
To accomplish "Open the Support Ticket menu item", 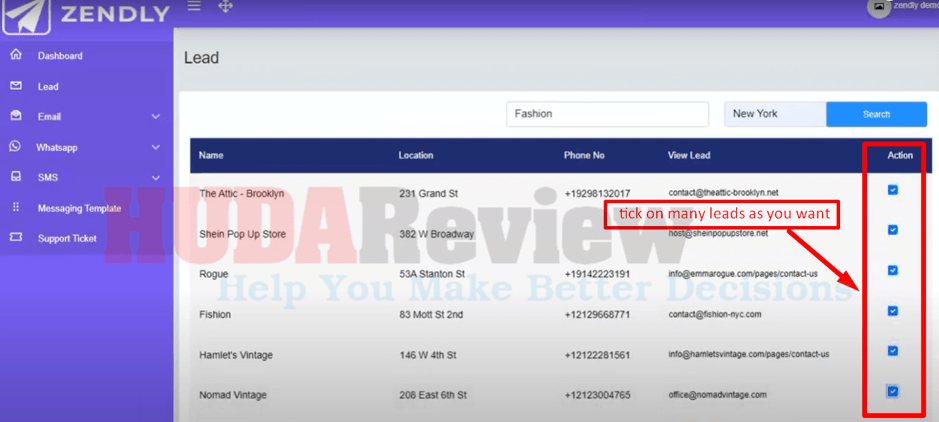I will tap(67, 238).
